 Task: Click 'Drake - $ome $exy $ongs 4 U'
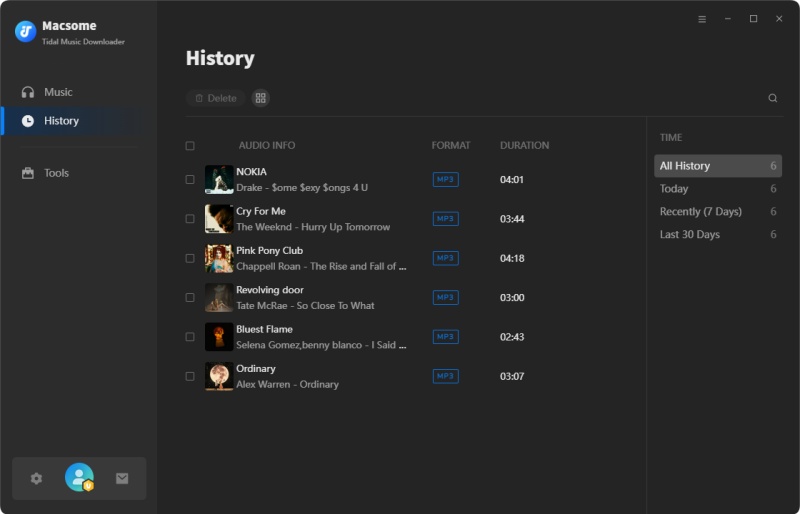[x=302, y=188]
